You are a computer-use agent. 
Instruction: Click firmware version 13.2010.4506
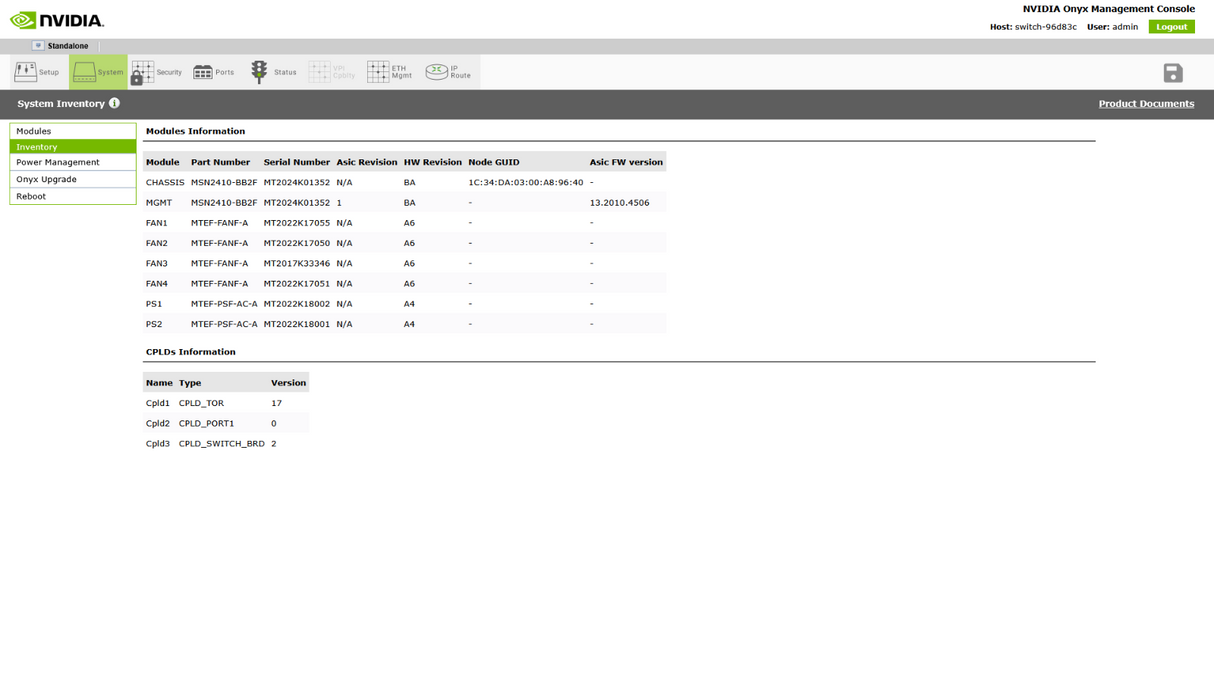[619, 203]
